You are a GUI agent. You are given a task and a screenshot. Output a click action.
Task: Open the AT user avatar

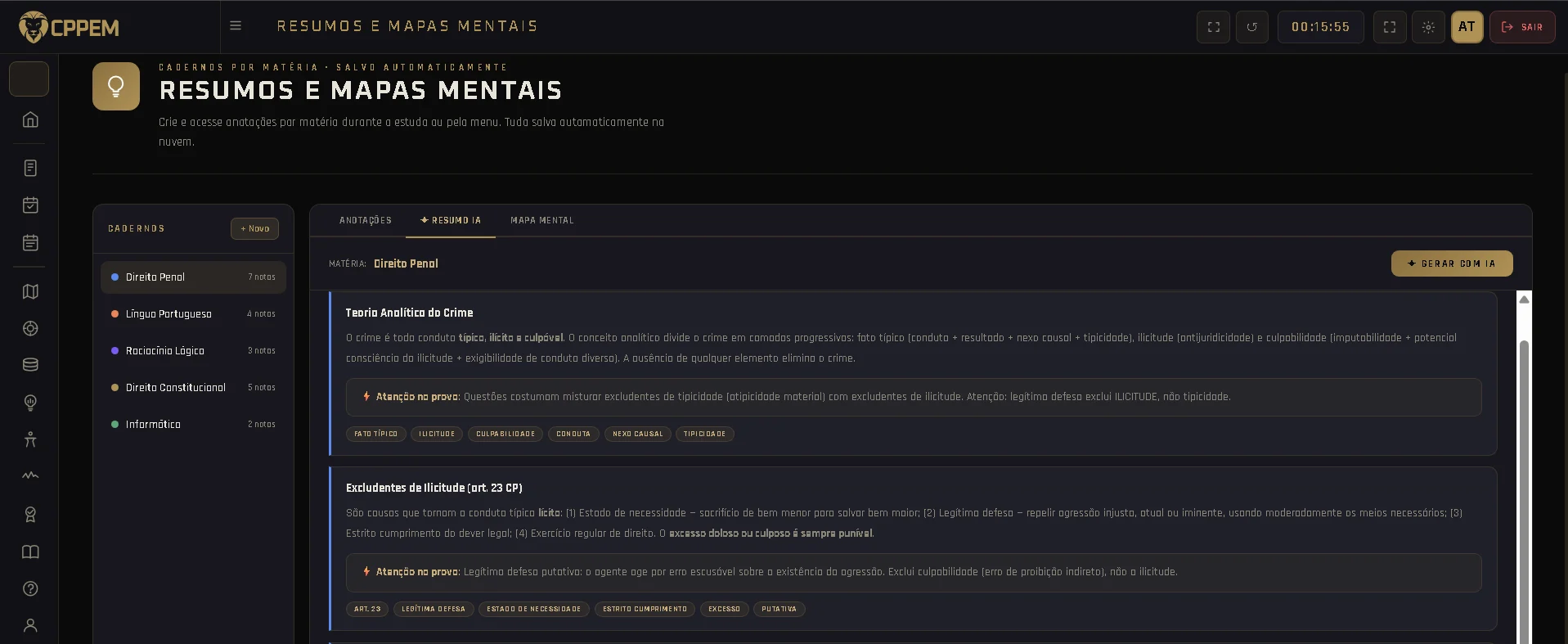[1467, 27]
